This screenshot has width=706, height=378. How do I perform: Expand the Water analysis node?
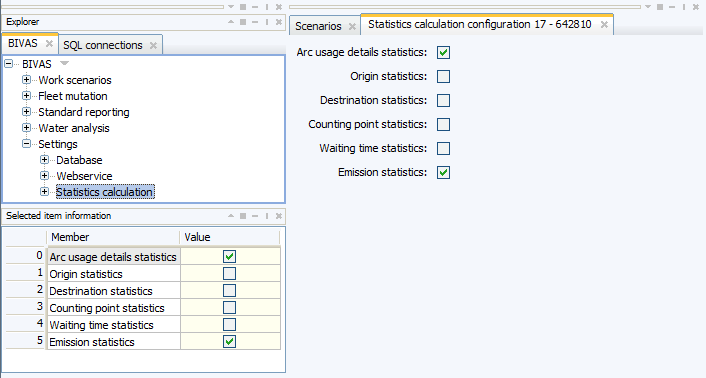coord(27,128)
